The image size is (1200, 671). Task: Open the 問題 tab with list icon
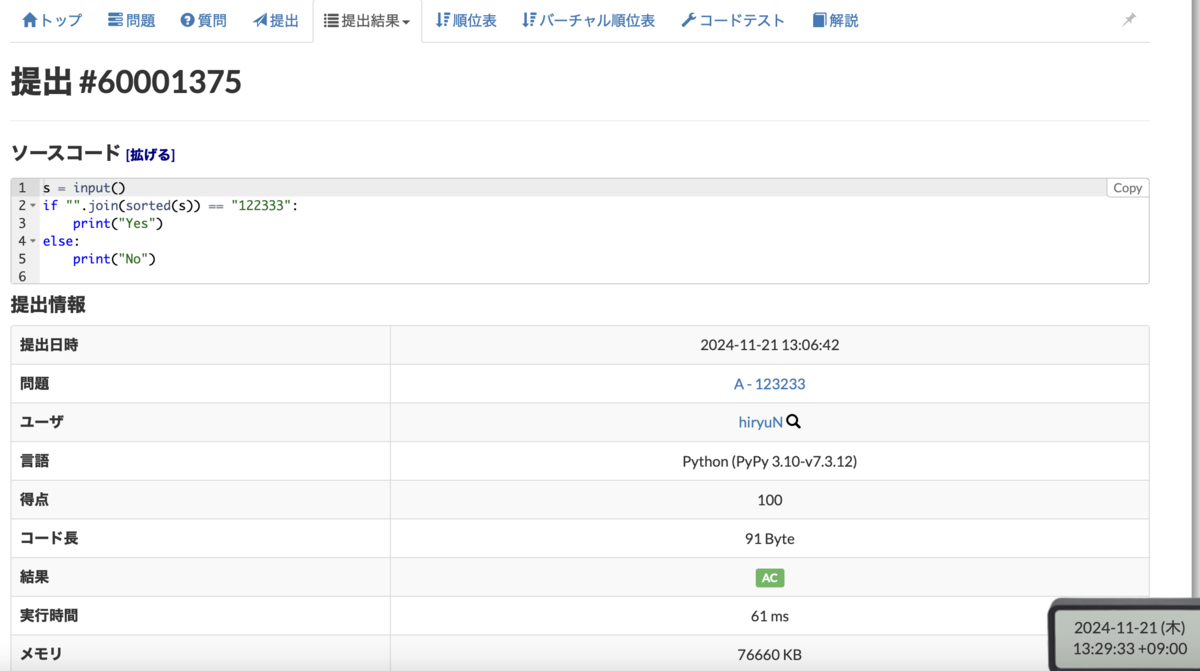131,20
